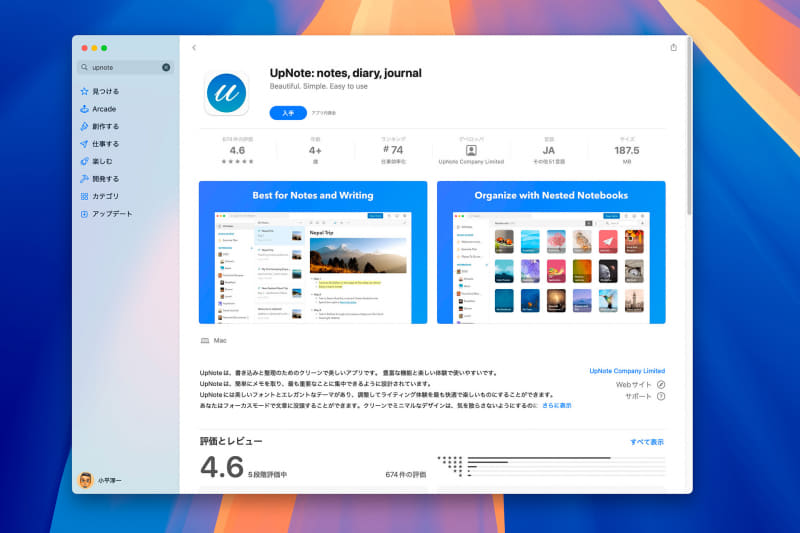The height and width of the screenshot is (533, 800).
Task: Click the joystick icon beside Arcade
Action: point(84,109)
